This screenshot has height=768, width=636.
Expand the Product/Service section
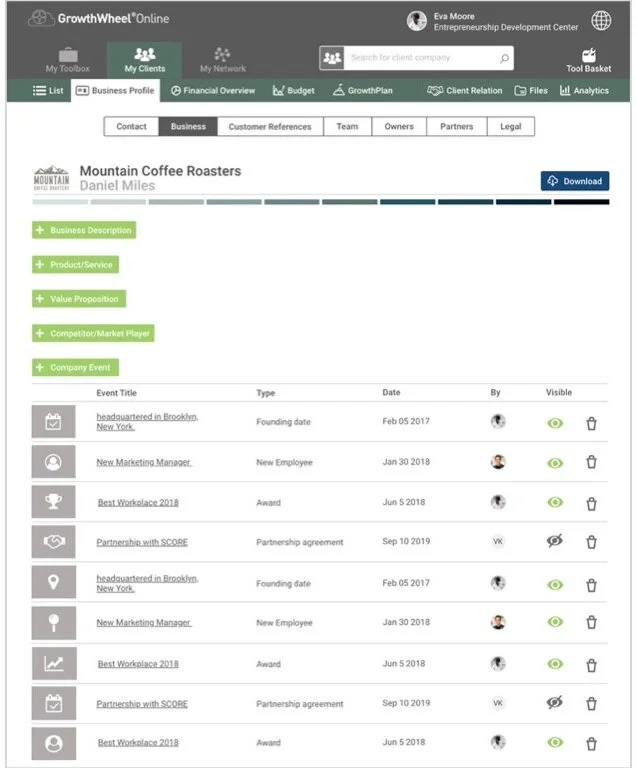point(75,264)
